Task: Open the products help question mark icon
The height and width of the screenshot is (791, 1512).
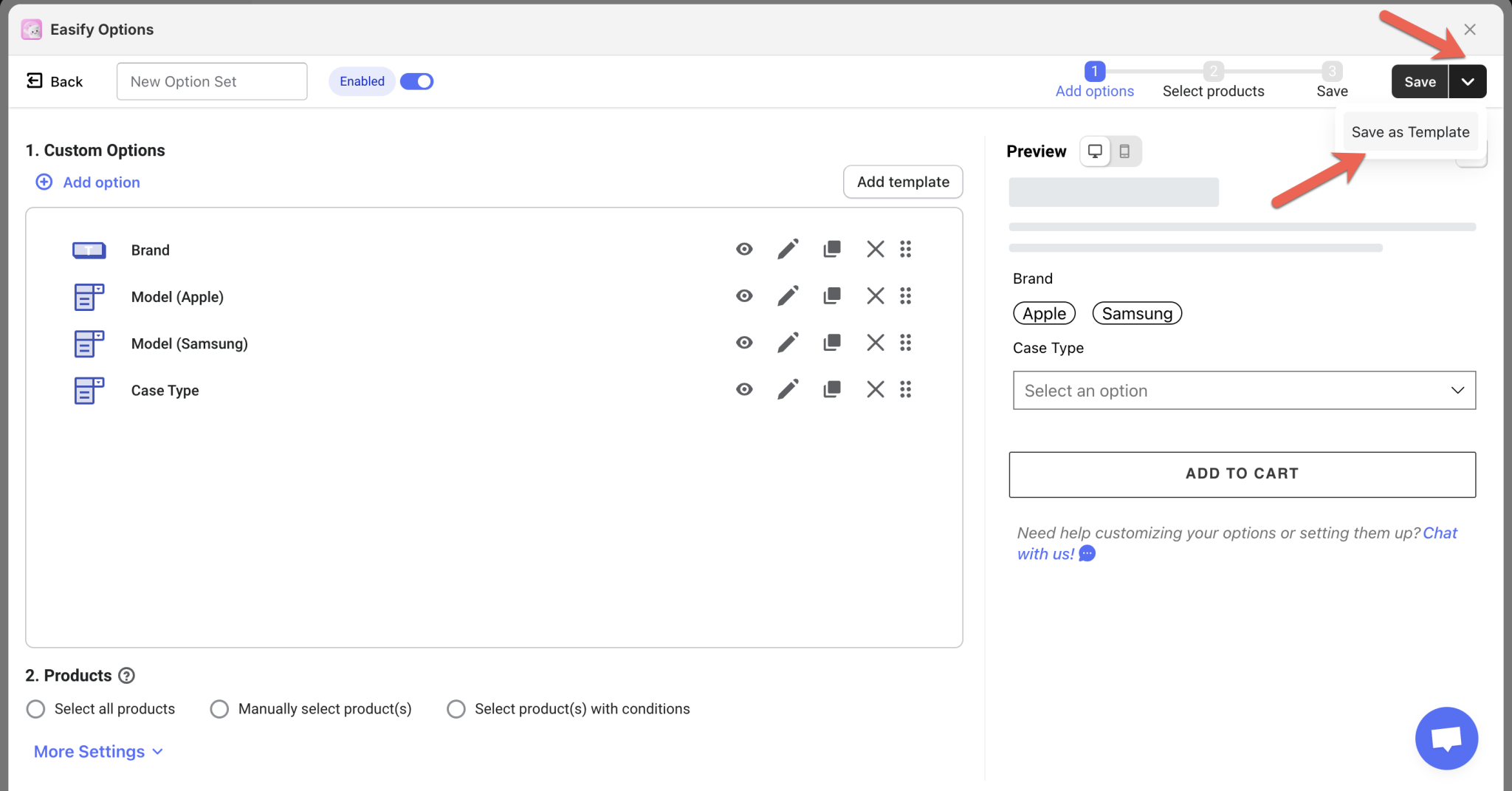Action: [127, 674]
